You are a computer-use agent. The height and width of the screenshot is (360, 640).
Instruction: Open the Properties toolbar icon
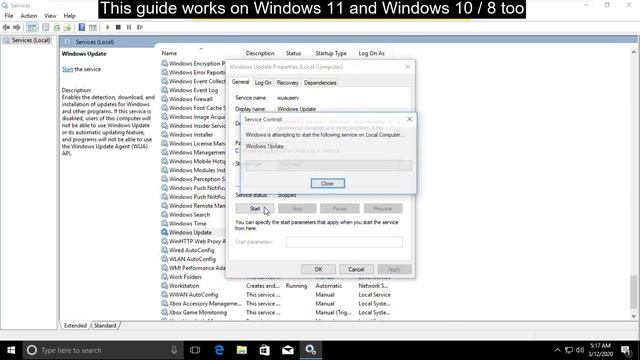[46, 27]
